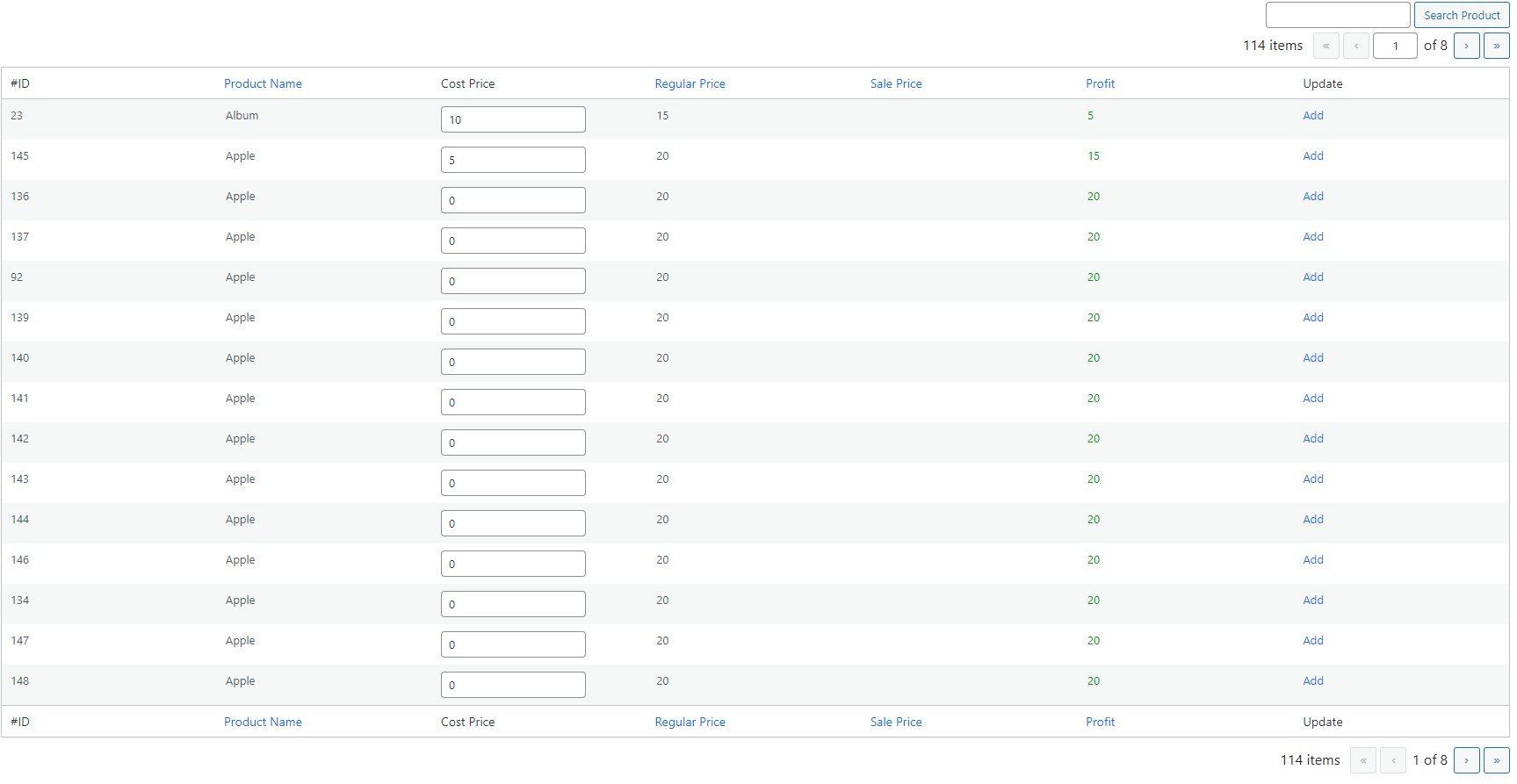The image size is (1517, 784).
Task: Sort by Product Name in footer row
Action: (x=263, y=722)
